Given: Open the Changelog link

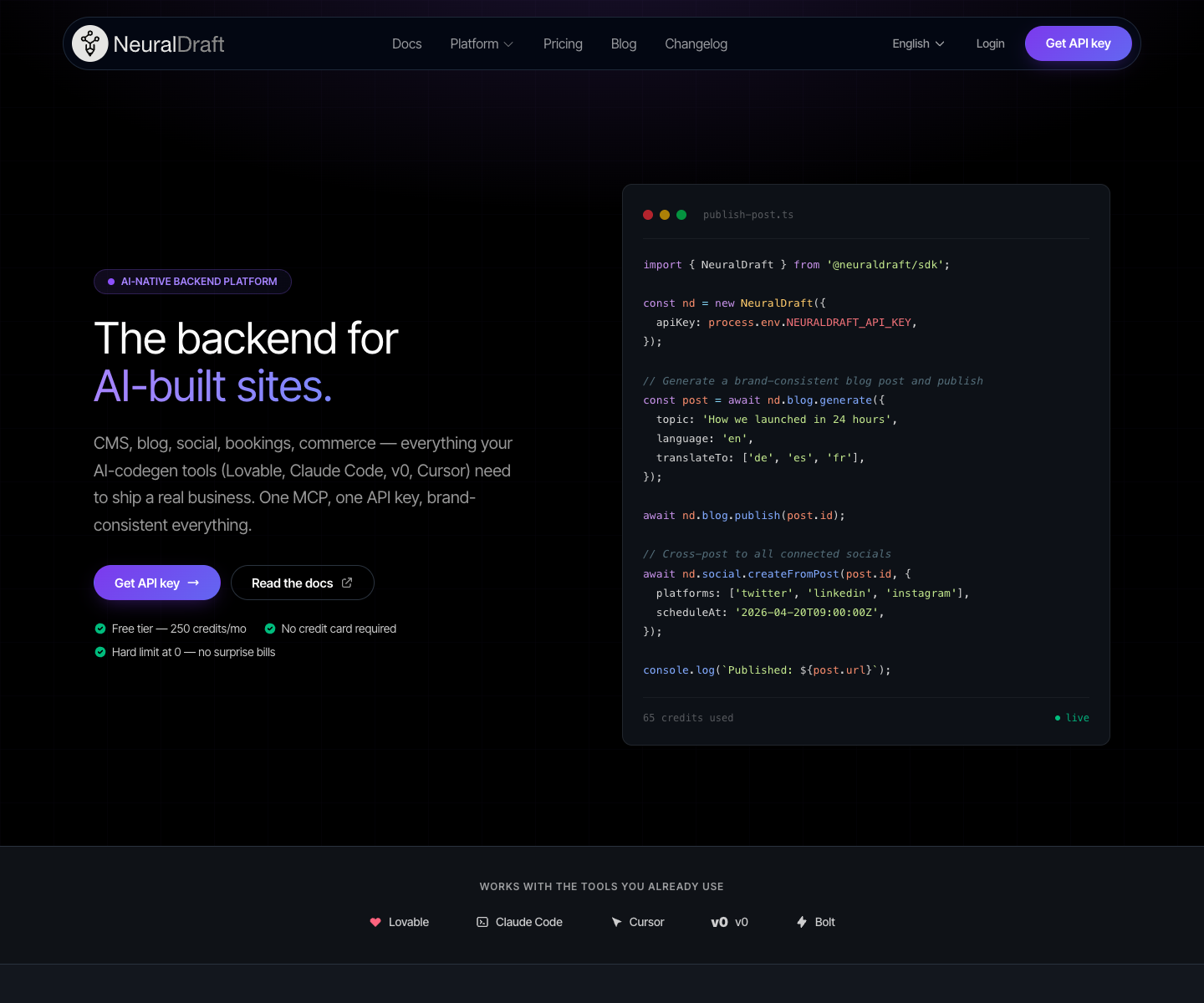Looking at the screenshot, I should (x=696, y=43).
